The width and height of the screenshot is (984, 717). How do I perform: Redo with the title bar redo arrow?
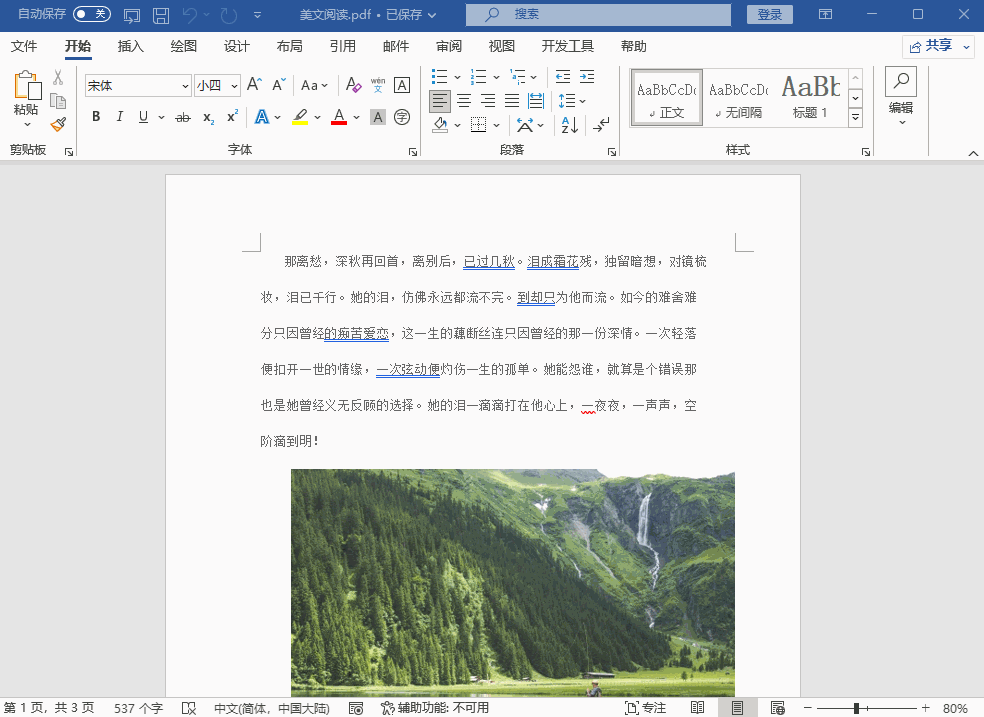tap(228, 14)
